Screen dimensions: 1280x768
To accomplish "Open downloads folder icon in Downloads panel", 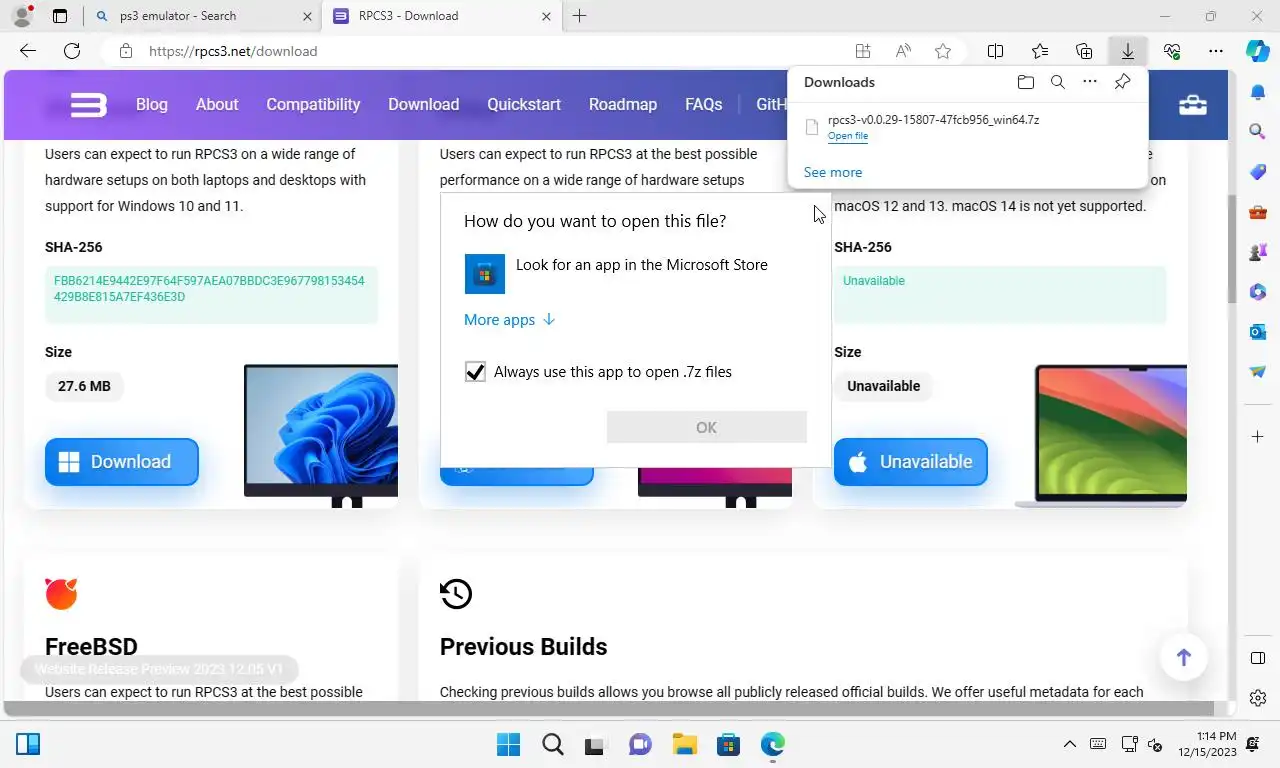I will click(1025, 82).
